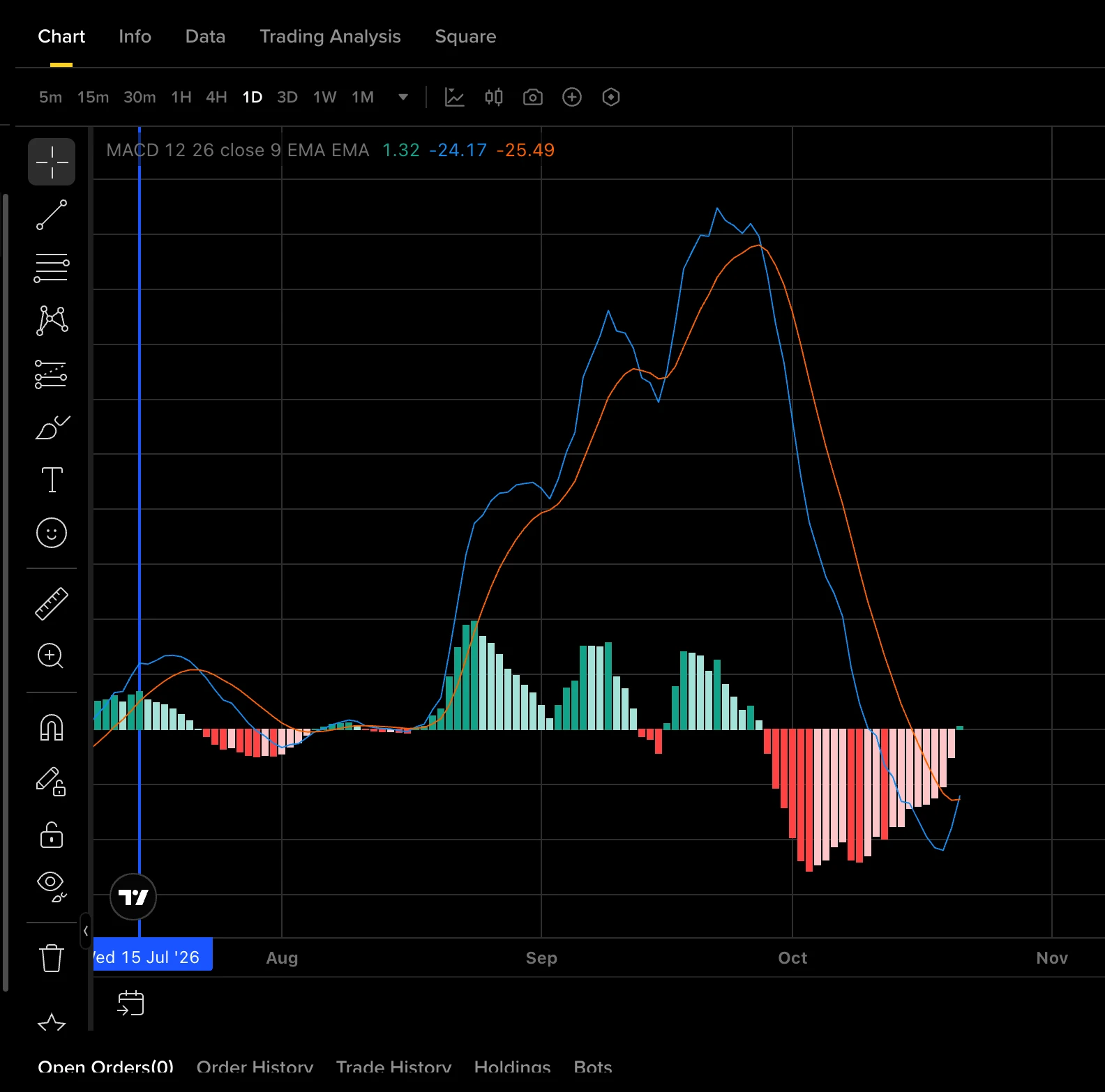Open the Trading Analysis tab
The height and width of the screenshot is (1092, 1105).
[x=330, y=36]
